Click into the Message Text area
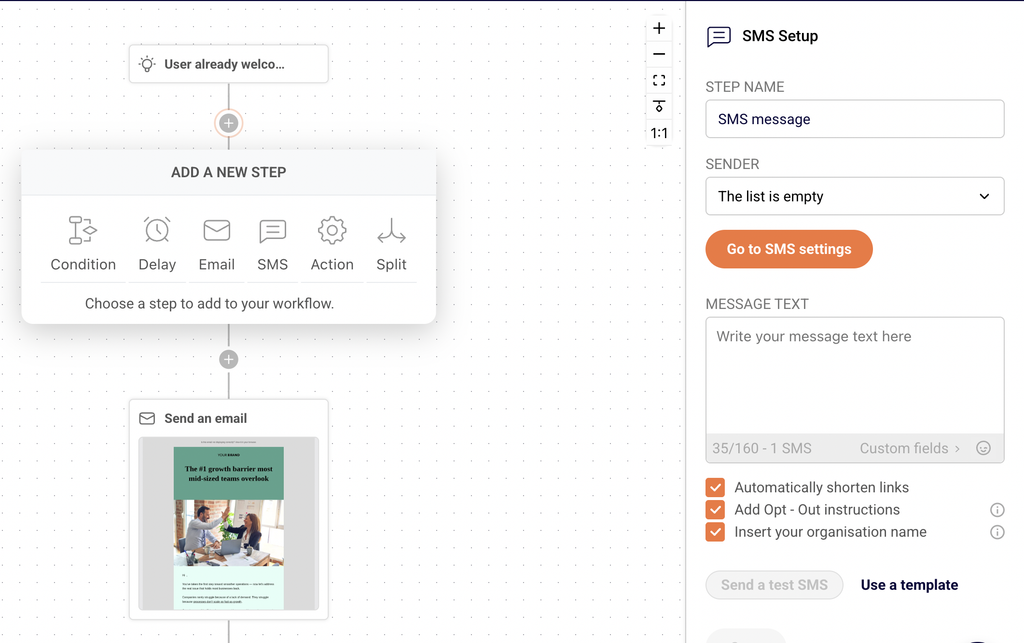The image size is (1024, 643). coord(854,376)
